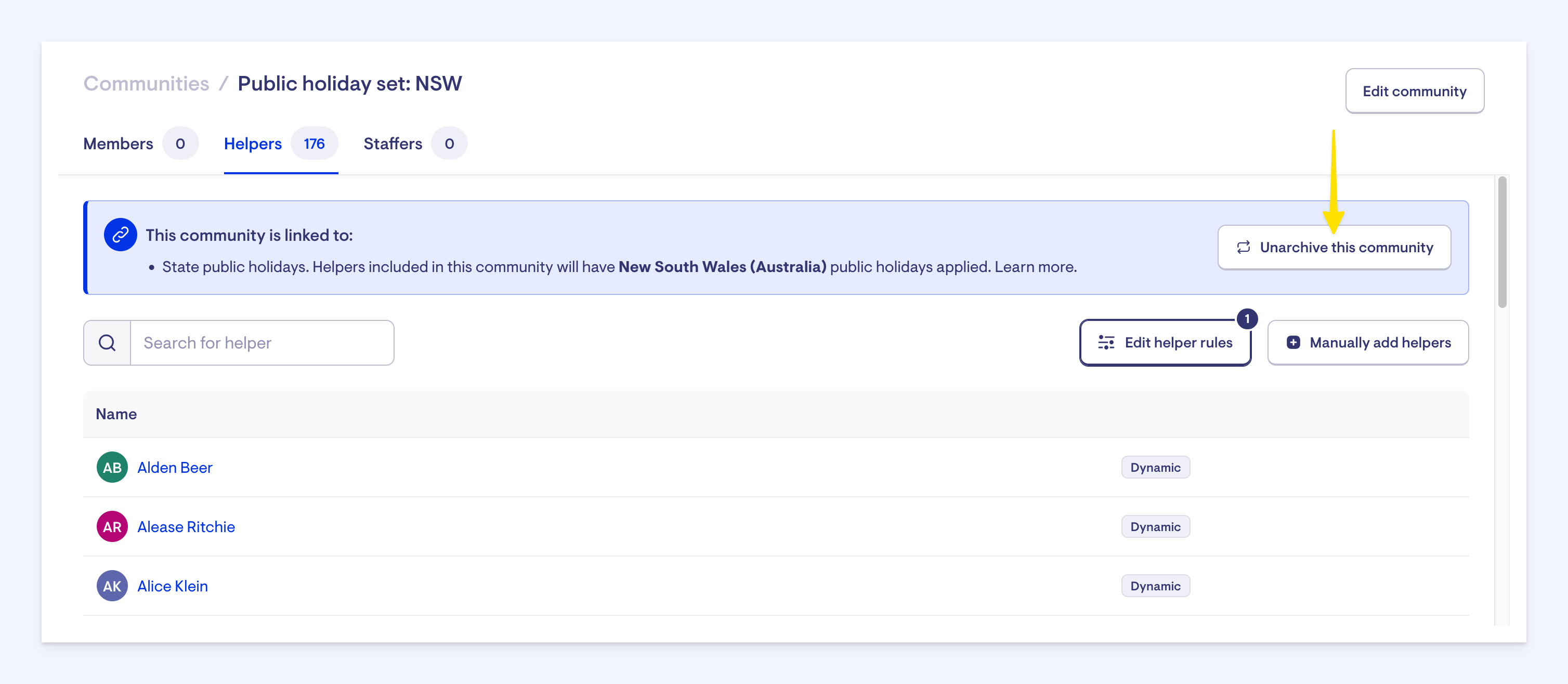This screenshot has width=1568, height=684.
Task: Select the Helpers tab
Action: tap(253, 144)
